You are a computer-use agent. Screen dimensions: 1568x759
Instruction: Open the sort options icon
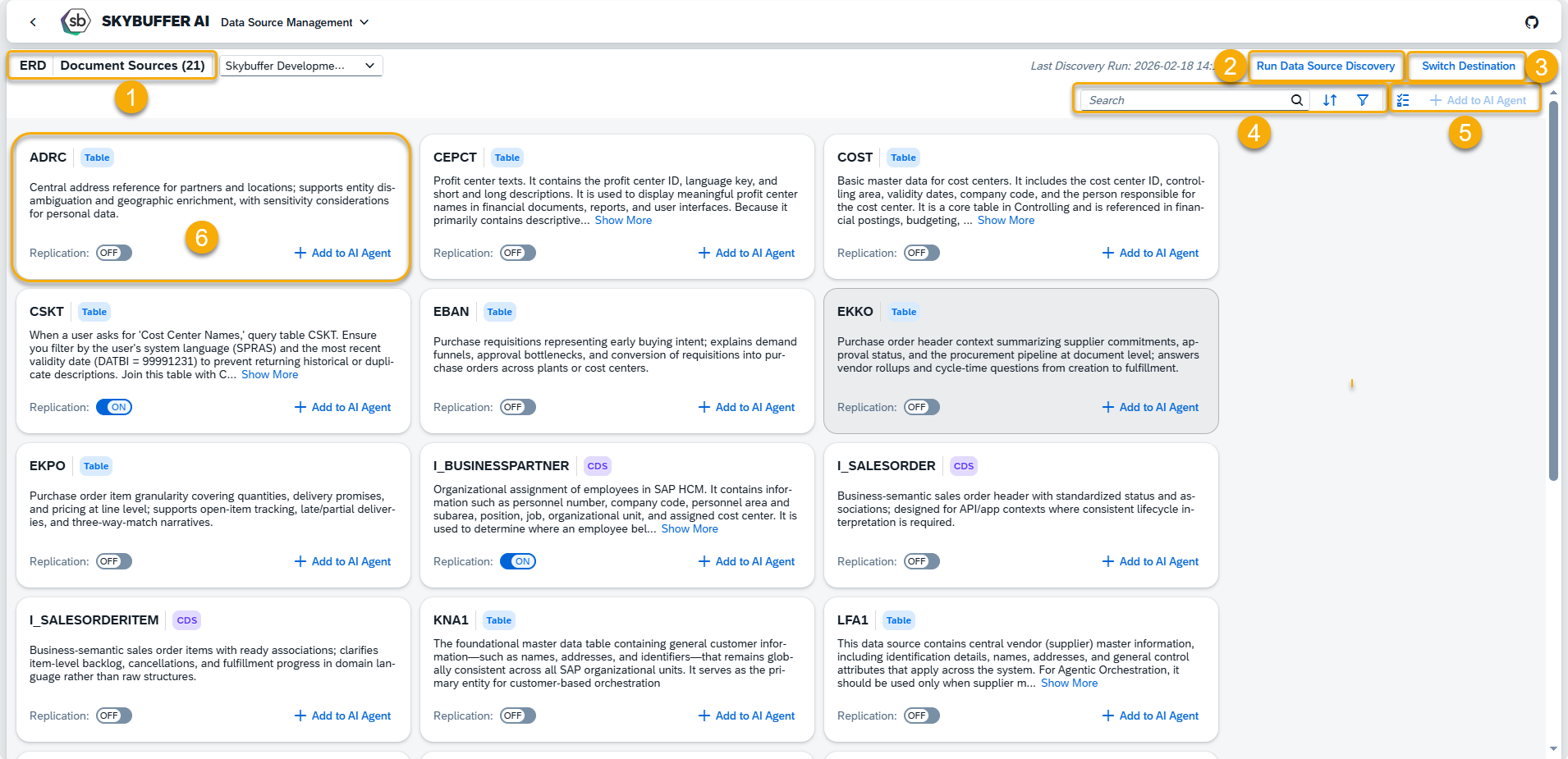point(1330,100)
